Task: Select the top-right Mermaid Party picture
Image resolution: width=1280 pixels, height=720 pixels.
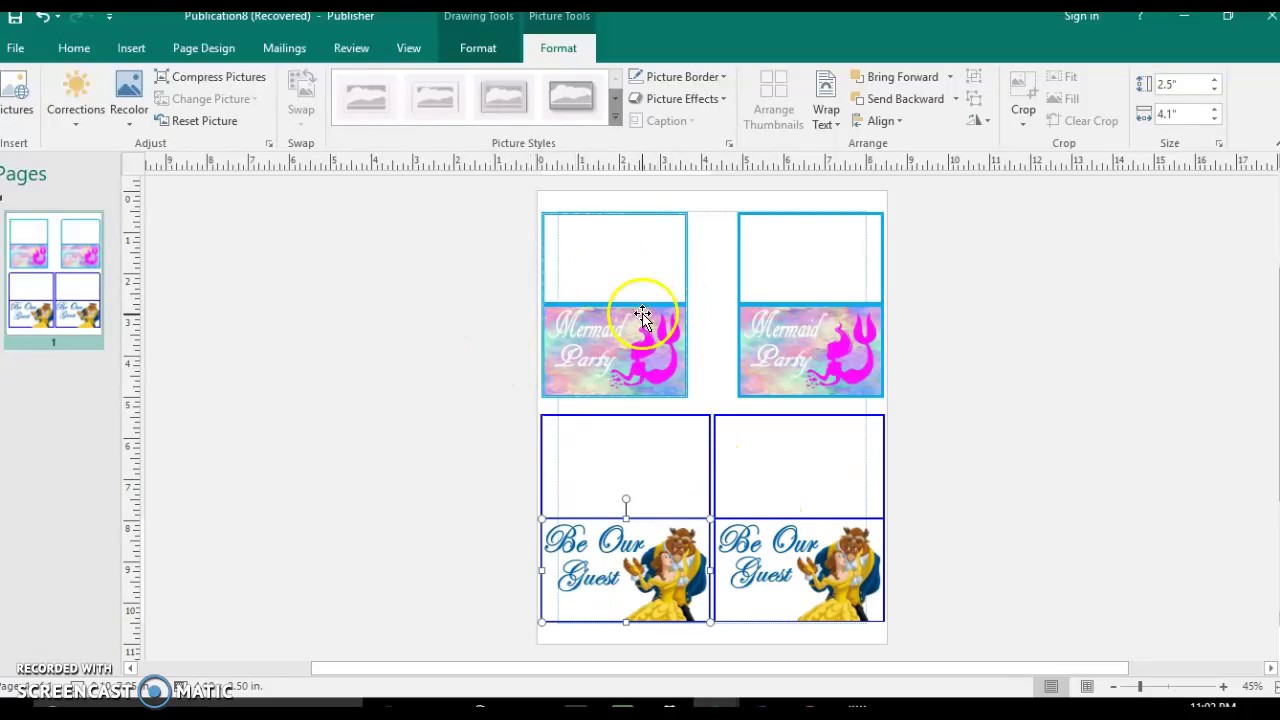Action: point(810,350)
